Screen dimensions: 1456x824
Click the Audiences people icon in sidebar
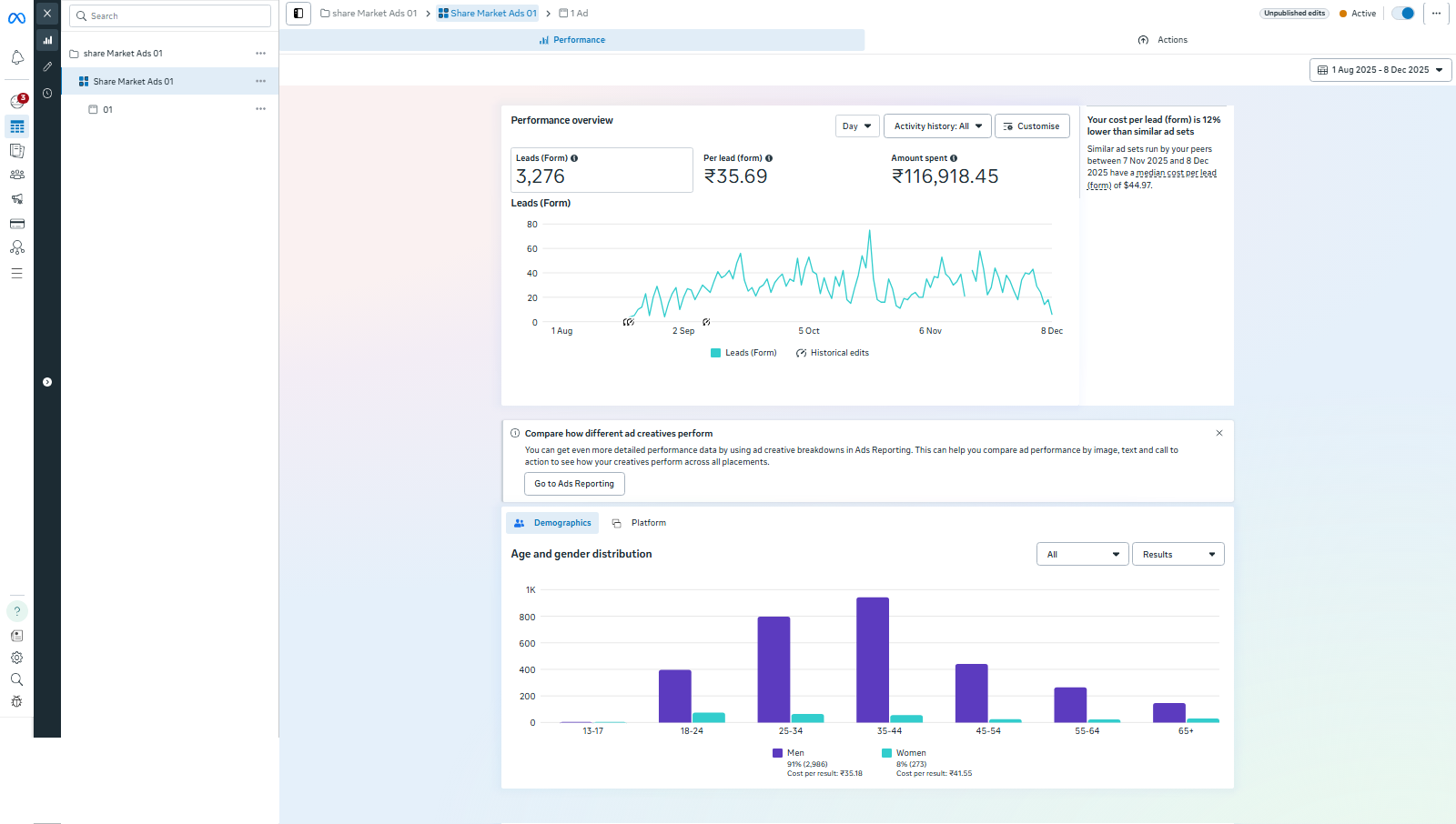(x=16, y=175)
